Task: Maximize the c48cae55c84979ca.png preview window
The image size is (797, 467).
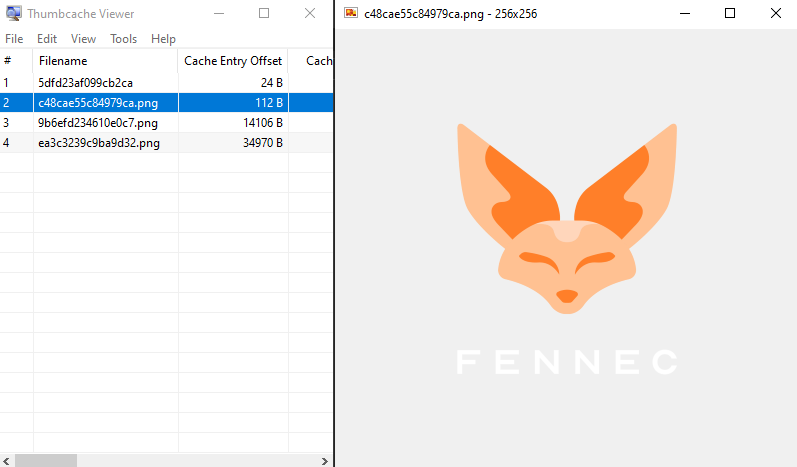Action: [730, 13]
